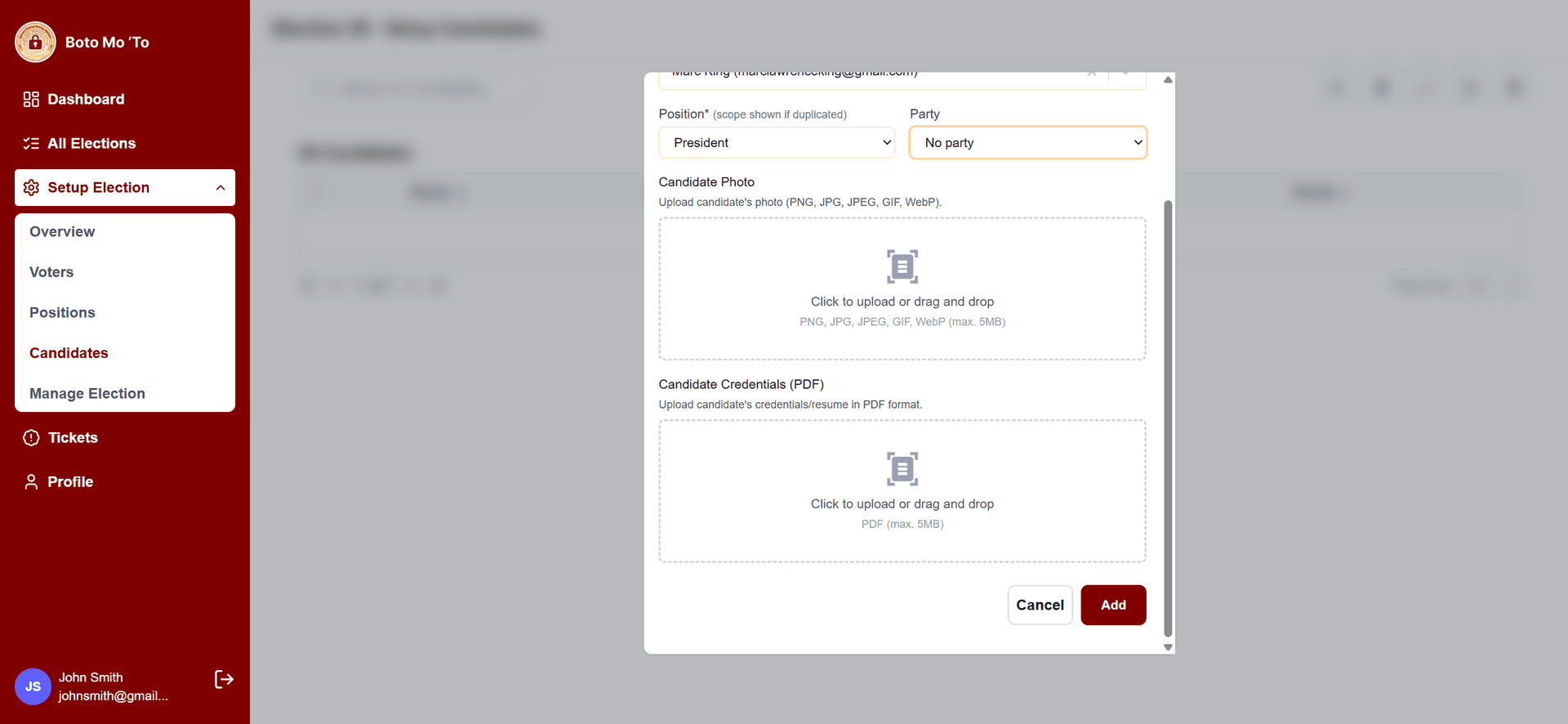This screenshot has width=1568, height=724.
Task: Open the Position dropdown showing President
Action: pos(777,143)
